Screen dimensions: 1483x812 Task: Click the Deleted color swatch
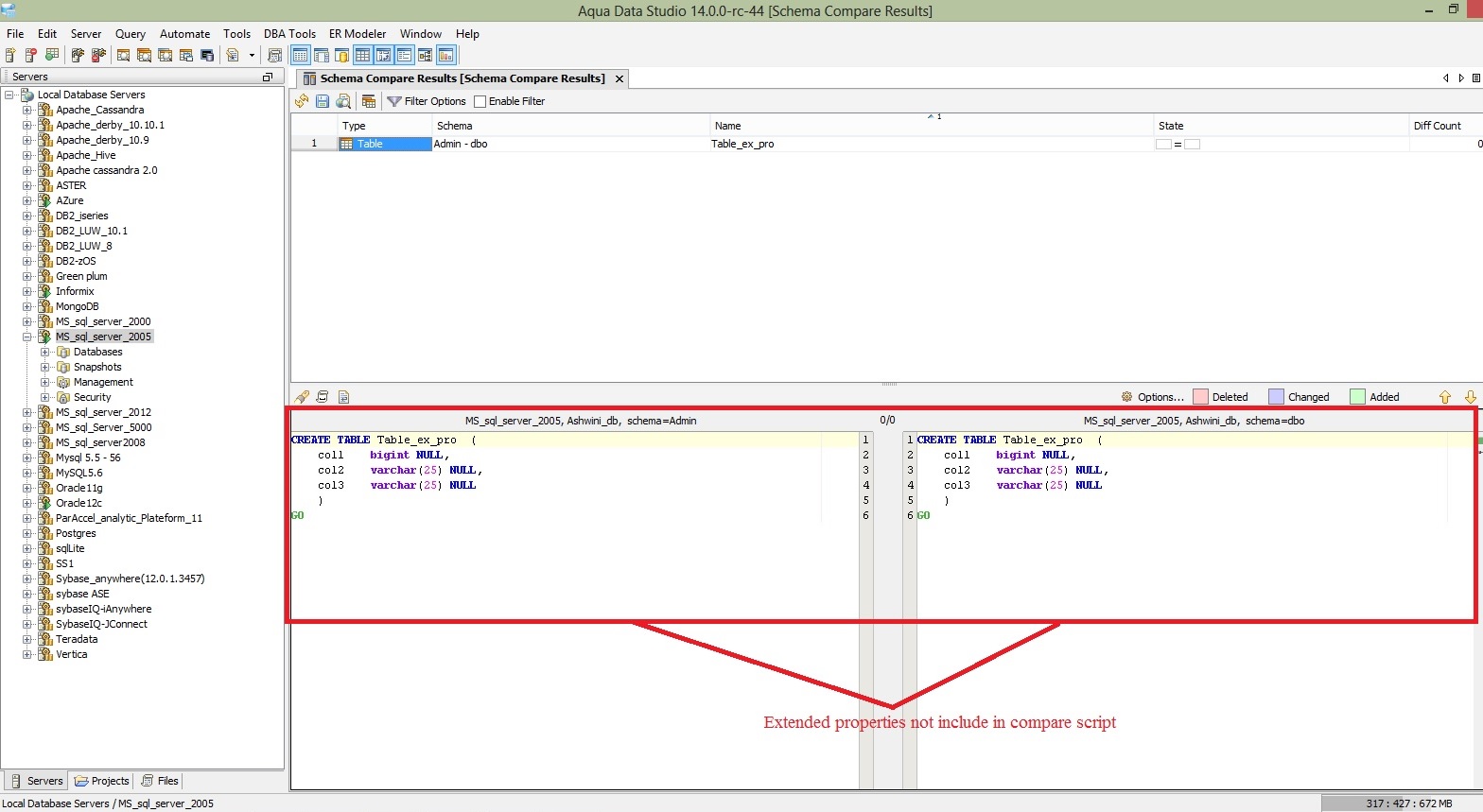coord(1201,397)
